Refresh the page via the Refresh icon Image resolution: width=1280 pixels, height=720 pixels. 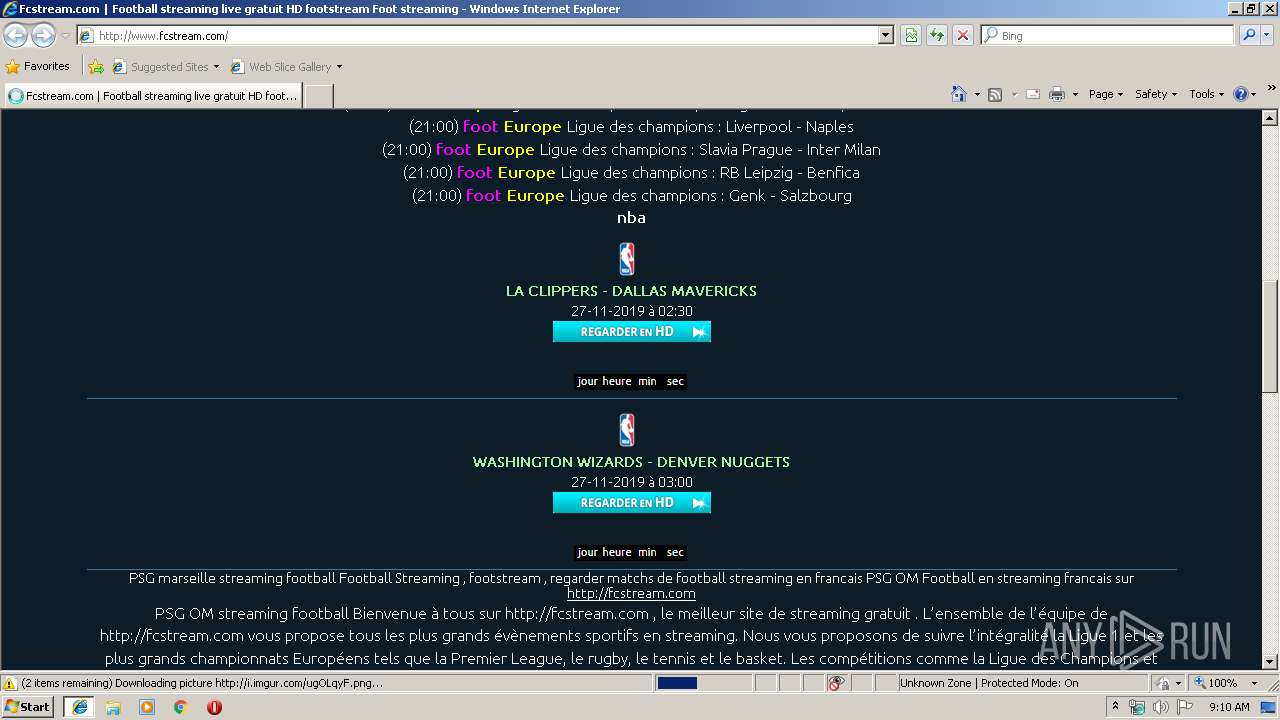click(937, 35)
